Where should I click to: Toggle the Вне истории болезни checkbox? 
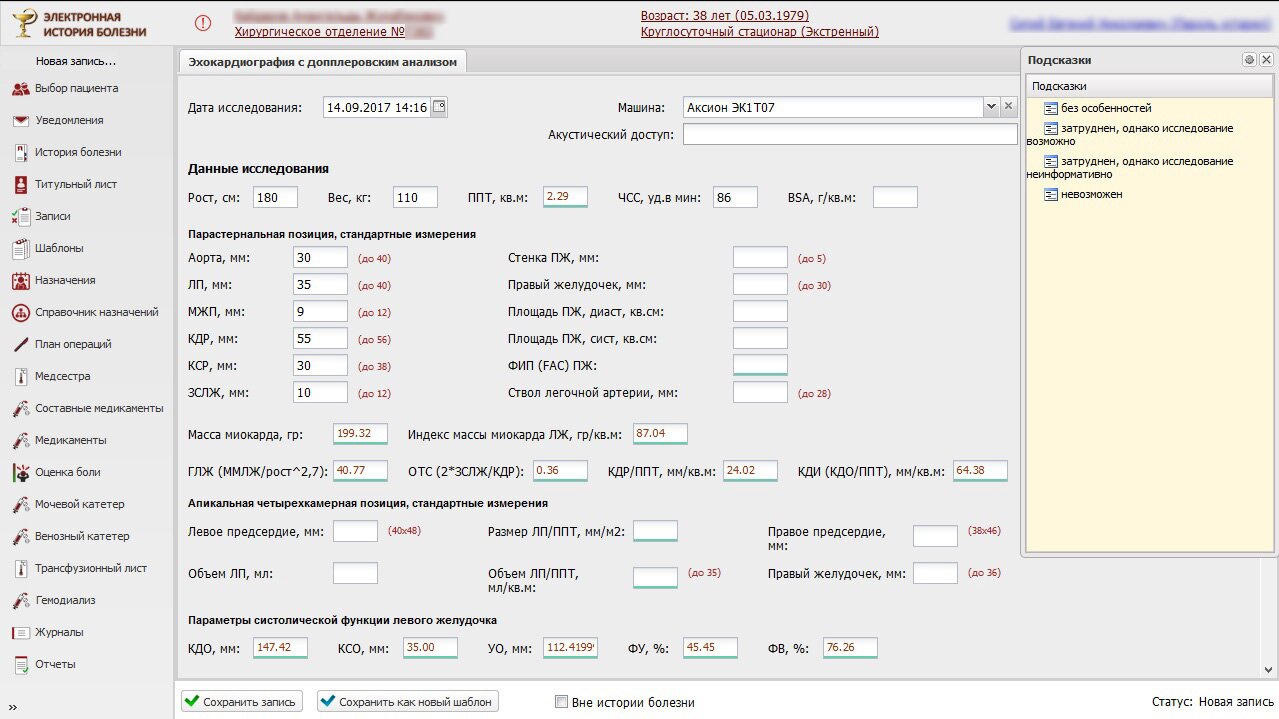point(561,702)
